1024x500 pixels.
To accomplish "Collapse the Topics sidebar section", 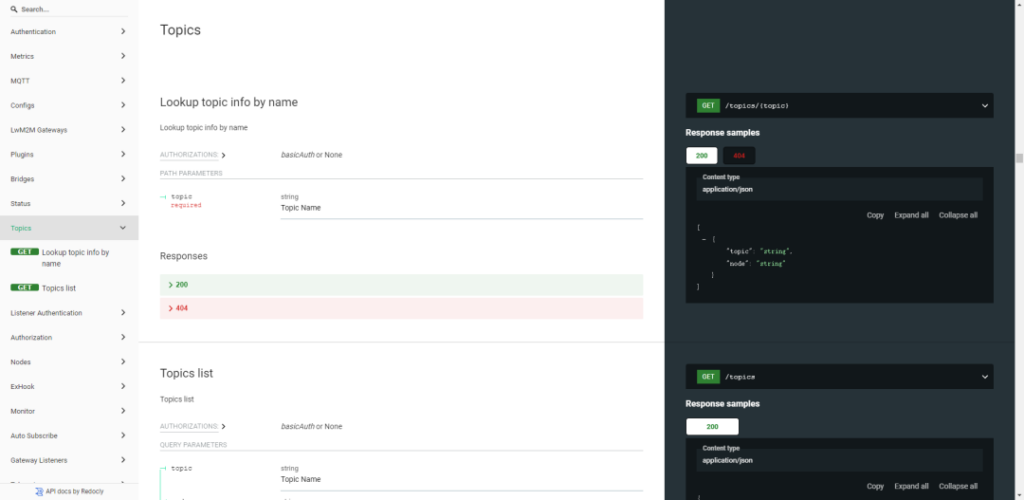I will (123, 228).
